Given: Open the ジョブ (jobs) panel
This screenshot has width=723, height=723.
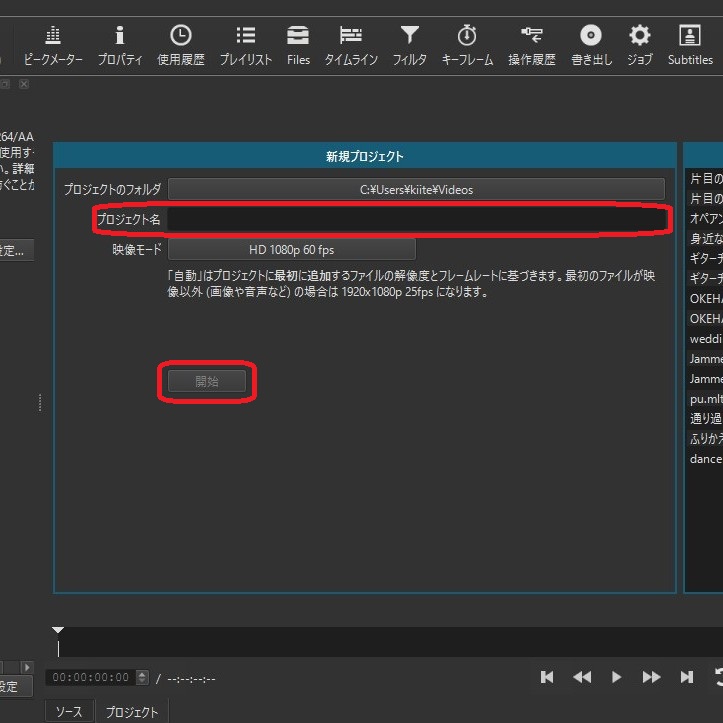Looking at the screenshot, I should (639, 45).
